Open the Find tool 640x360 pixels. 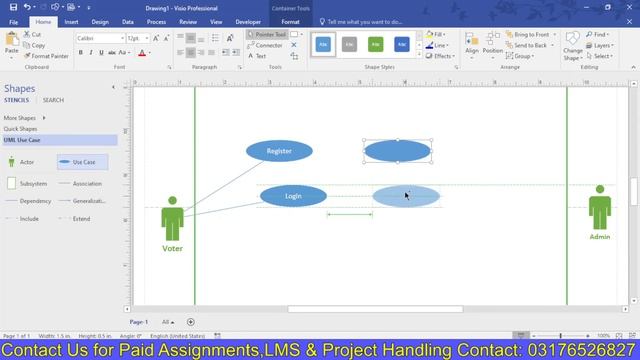[598, 35]
